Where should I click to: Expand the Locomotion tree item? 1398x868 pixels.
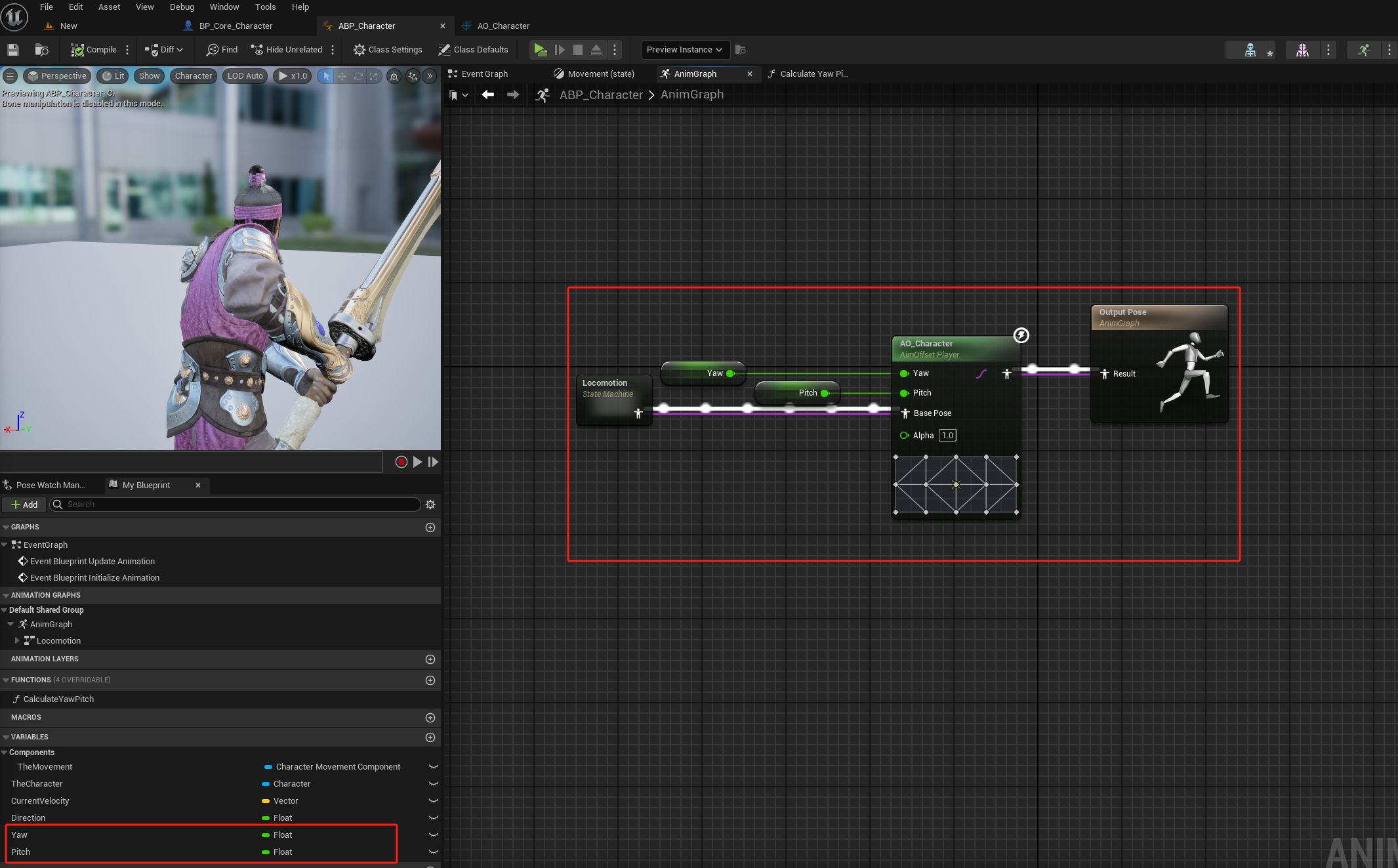[17, 641]
